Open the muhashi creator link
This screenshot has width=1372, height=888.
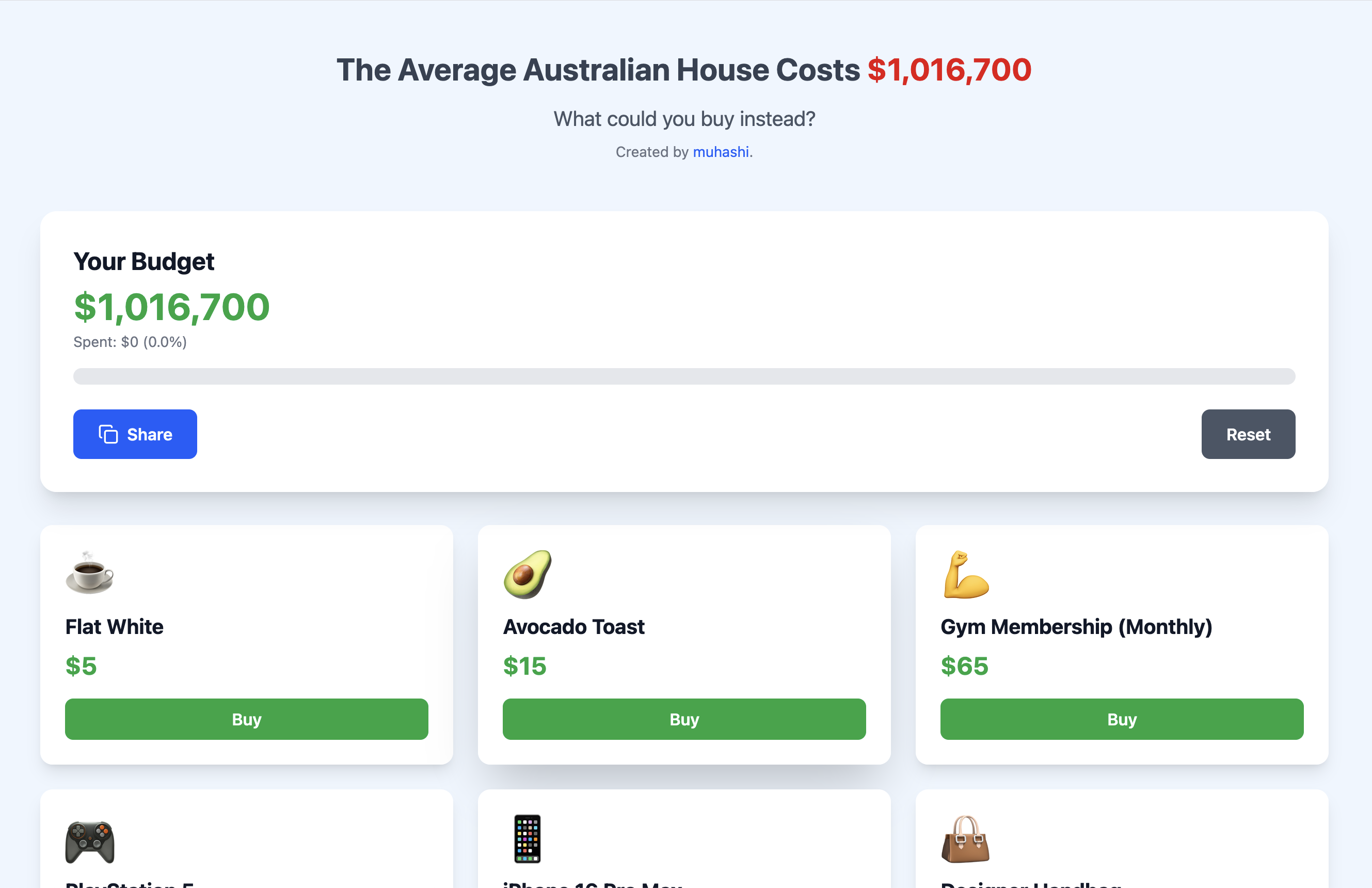pyautogui.click(x=721, y=152)
